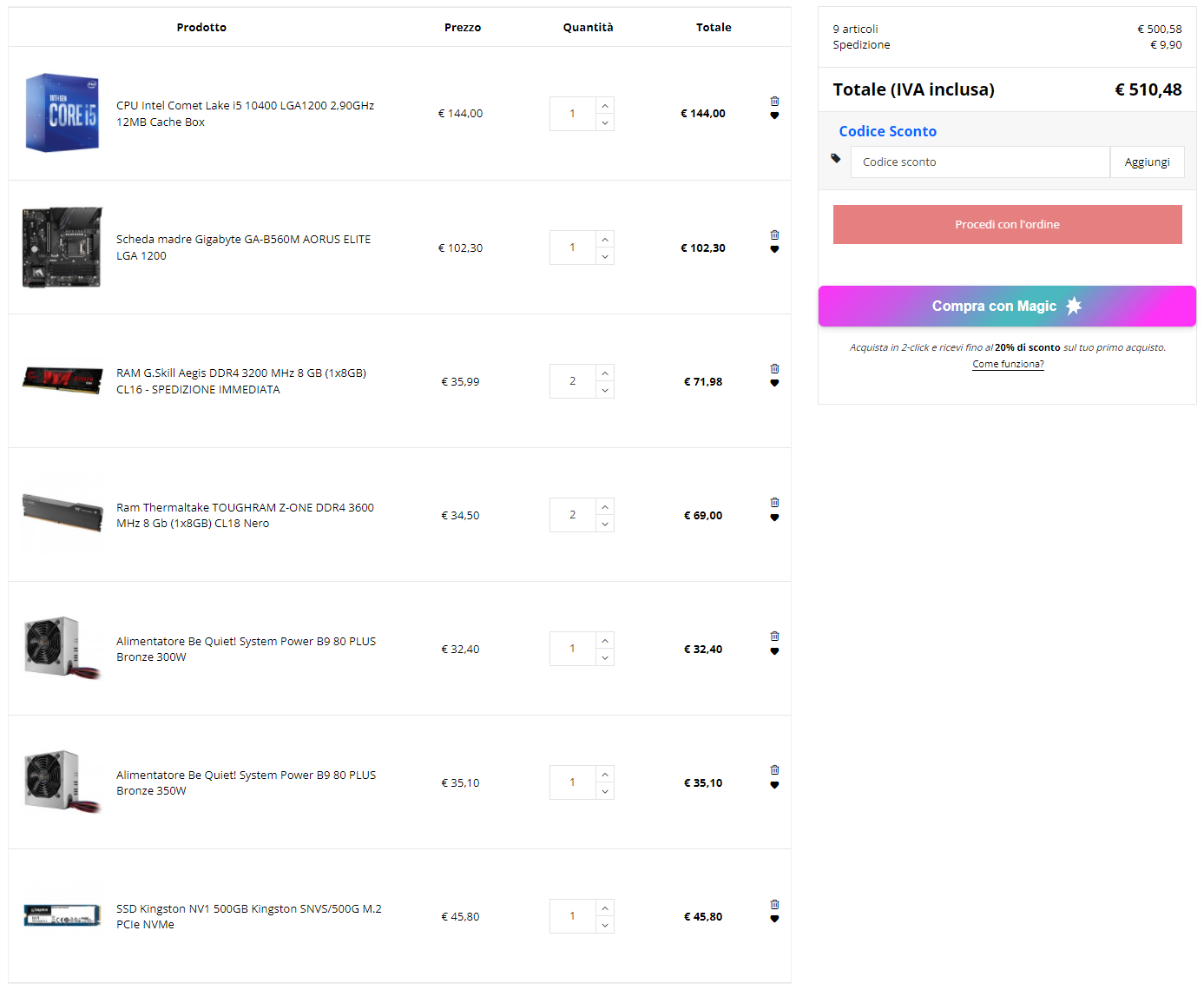
Task: Open Be Quiet! Bronze 300W product link
Action: (x=247, y=649)
